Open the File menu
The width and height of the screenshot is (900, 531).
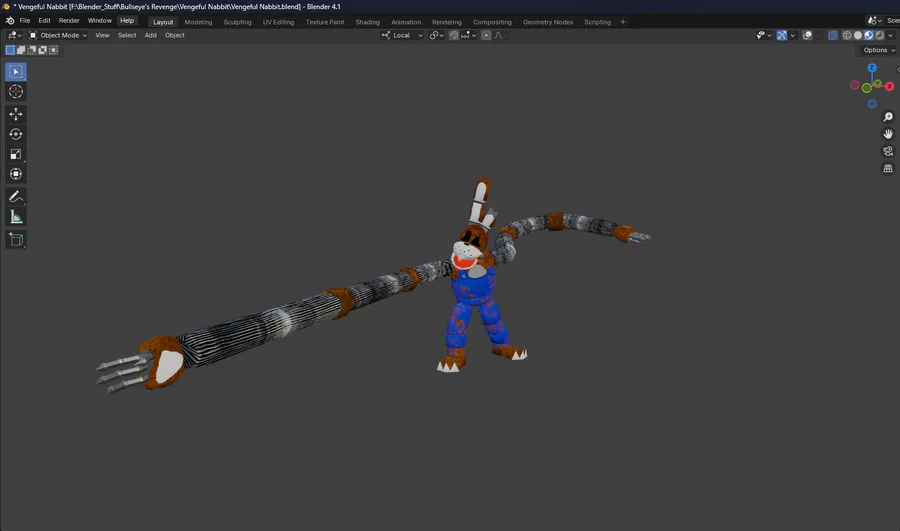25,21
